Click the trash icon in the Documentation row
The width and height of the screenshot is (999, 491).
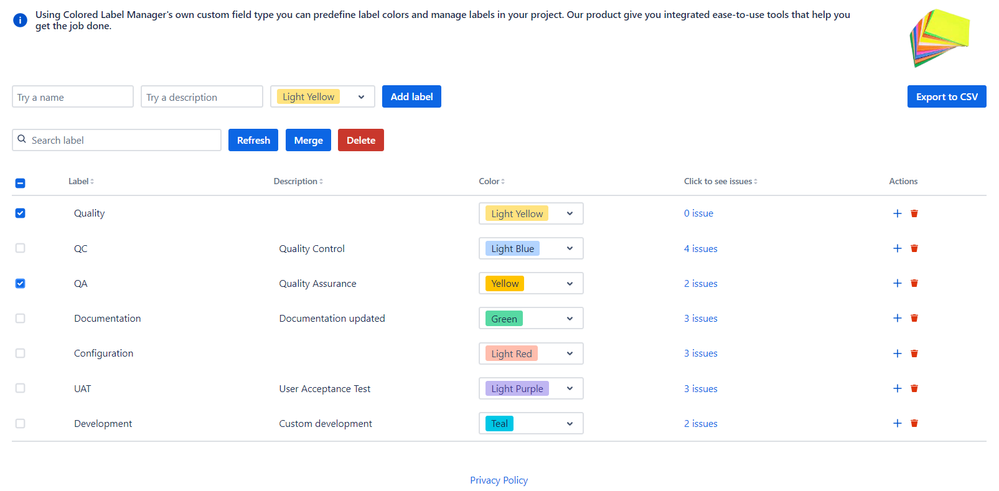tap(914, 318)
